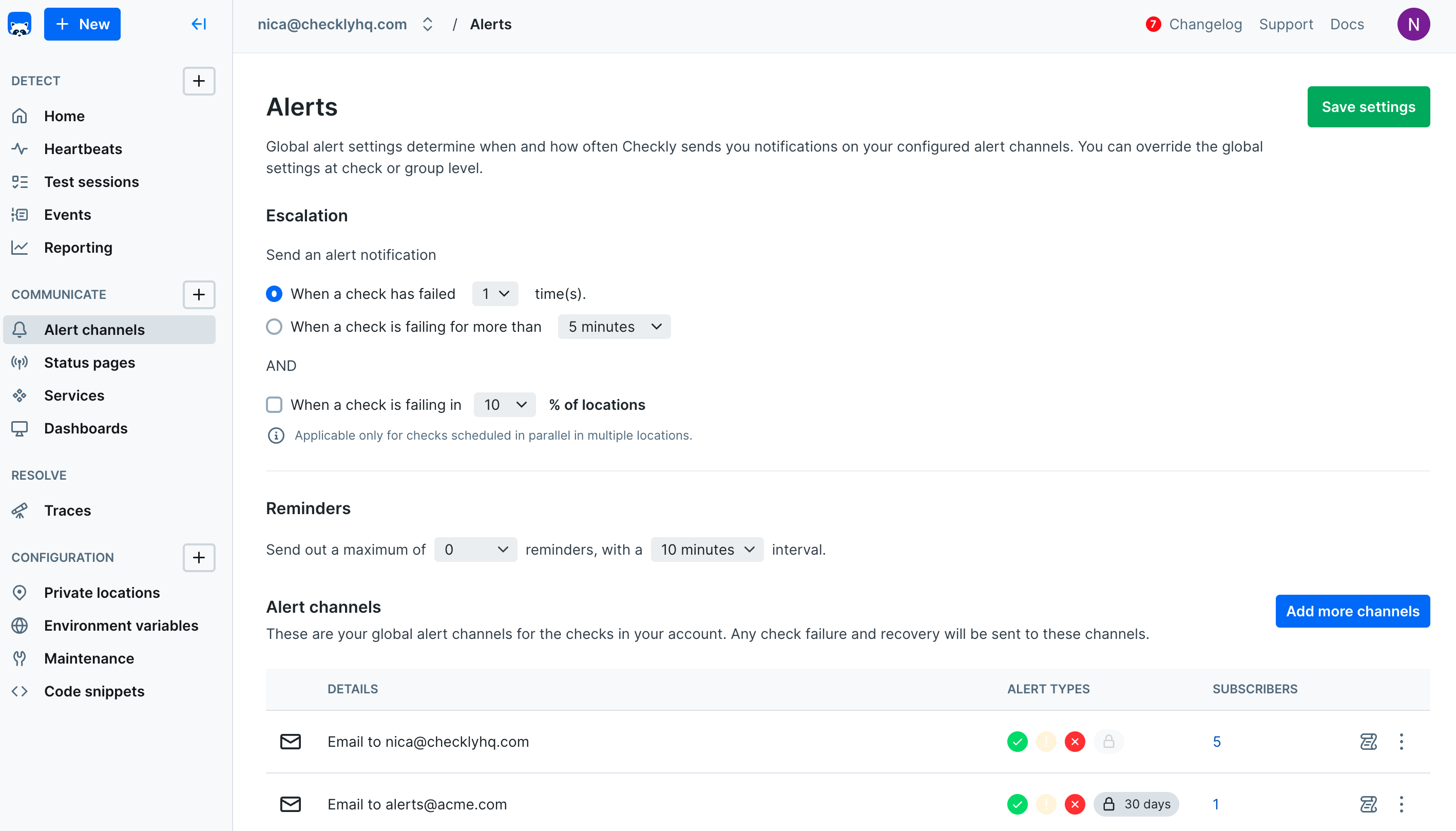The image size is (1456, 831).
Task: Select the Traces icon under Resolve
Action: click(x=20, y=510)
